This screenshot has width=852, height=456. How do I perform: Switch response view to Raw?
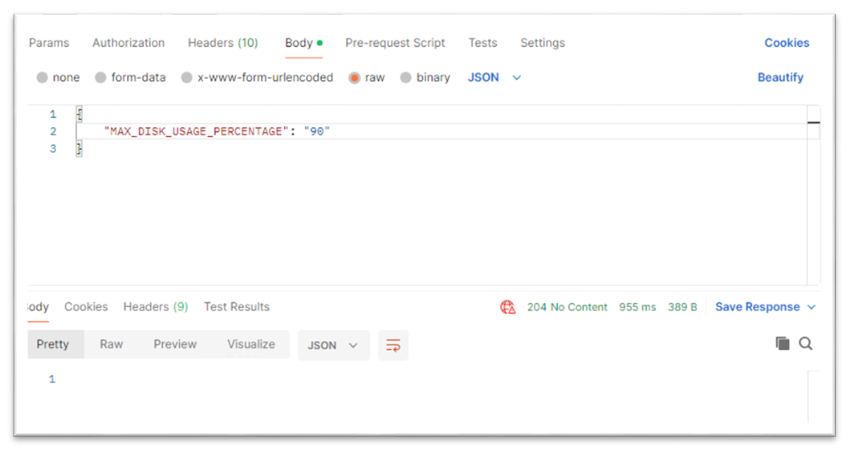[x=111, y=344]
